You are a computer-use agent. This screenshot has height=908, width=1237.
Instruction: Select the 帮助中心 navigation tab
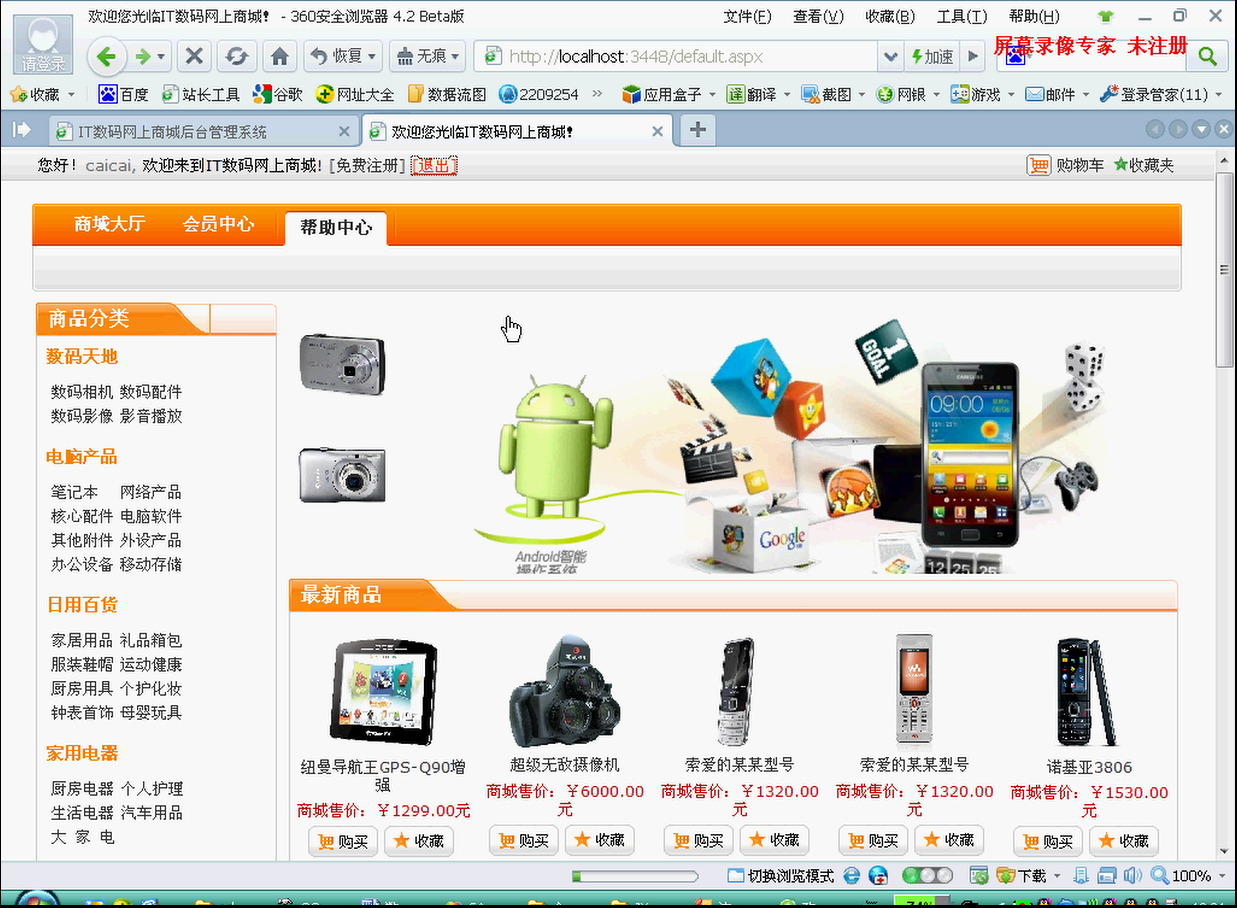(x=336, y=228)
